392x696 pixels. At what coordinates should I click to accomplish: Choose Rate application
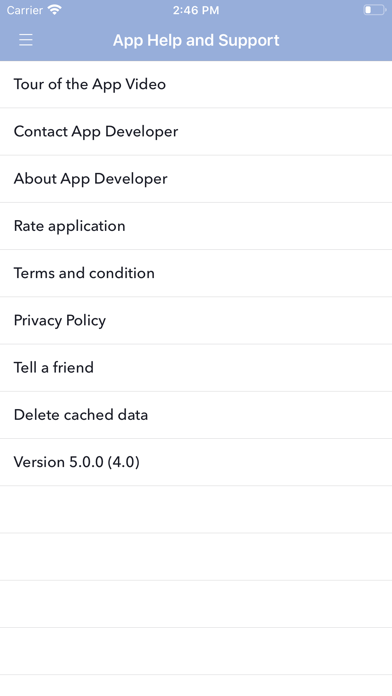[x=196, y=226]
